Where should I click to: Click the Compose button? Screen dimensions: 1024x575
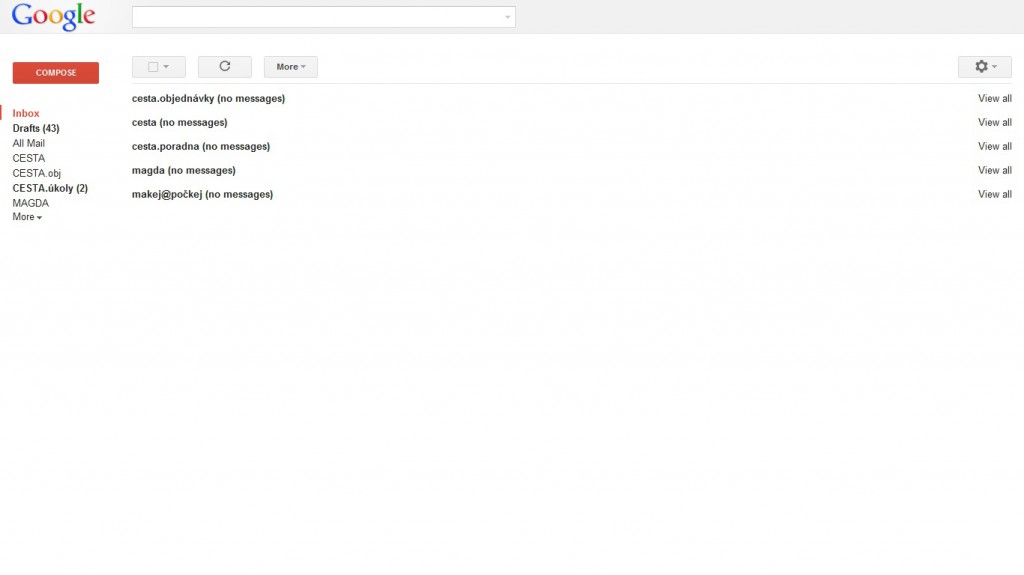click(56, 73)
